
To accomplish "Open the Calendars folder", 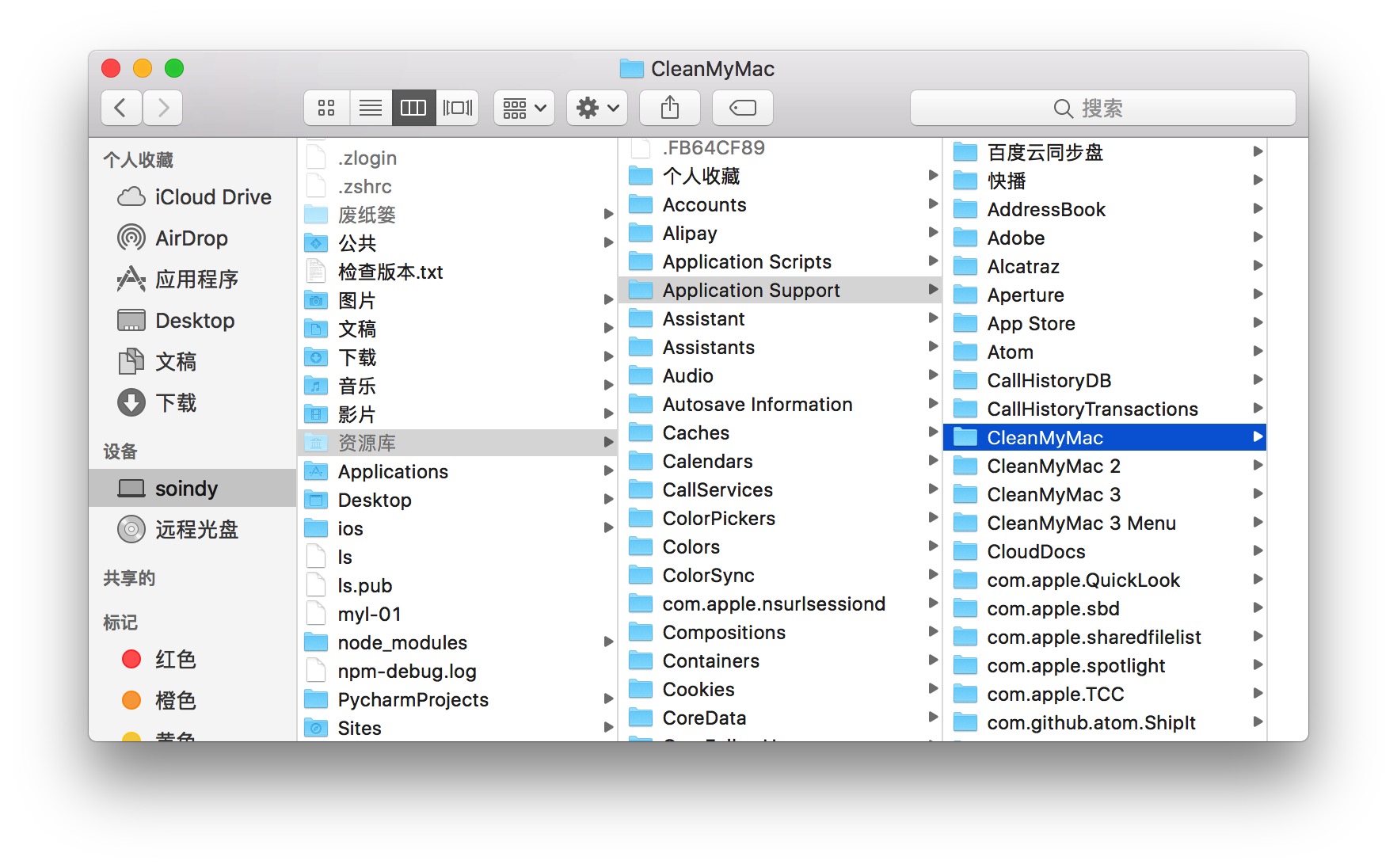I will click(x=782, y=462).
